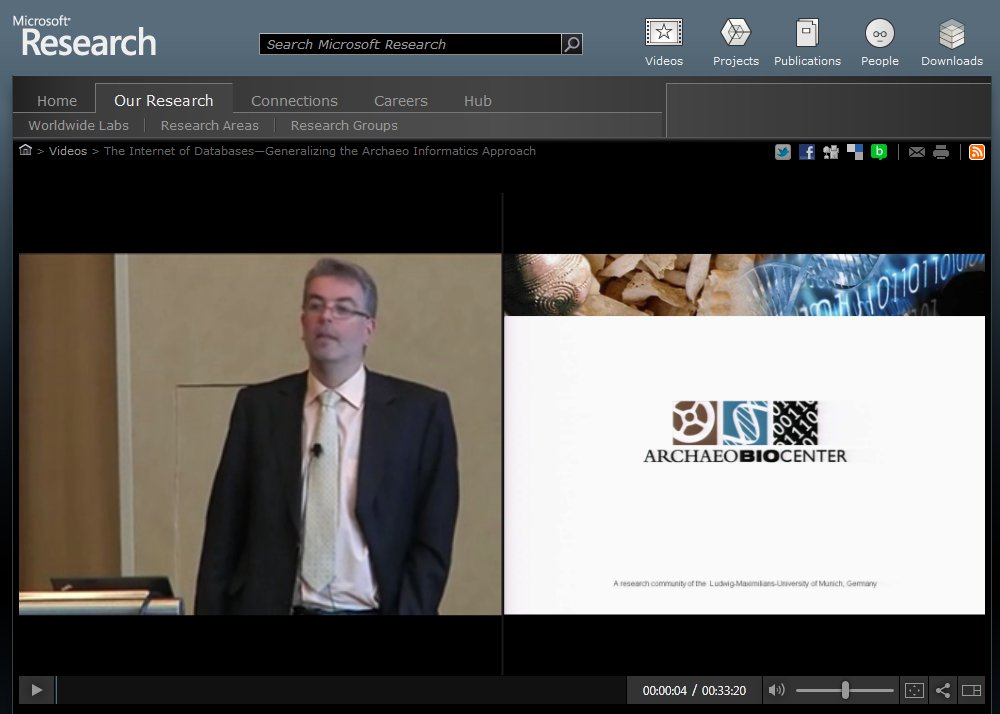Open the Careers tab
The image size is (1000, 714).
click(401, 101)
